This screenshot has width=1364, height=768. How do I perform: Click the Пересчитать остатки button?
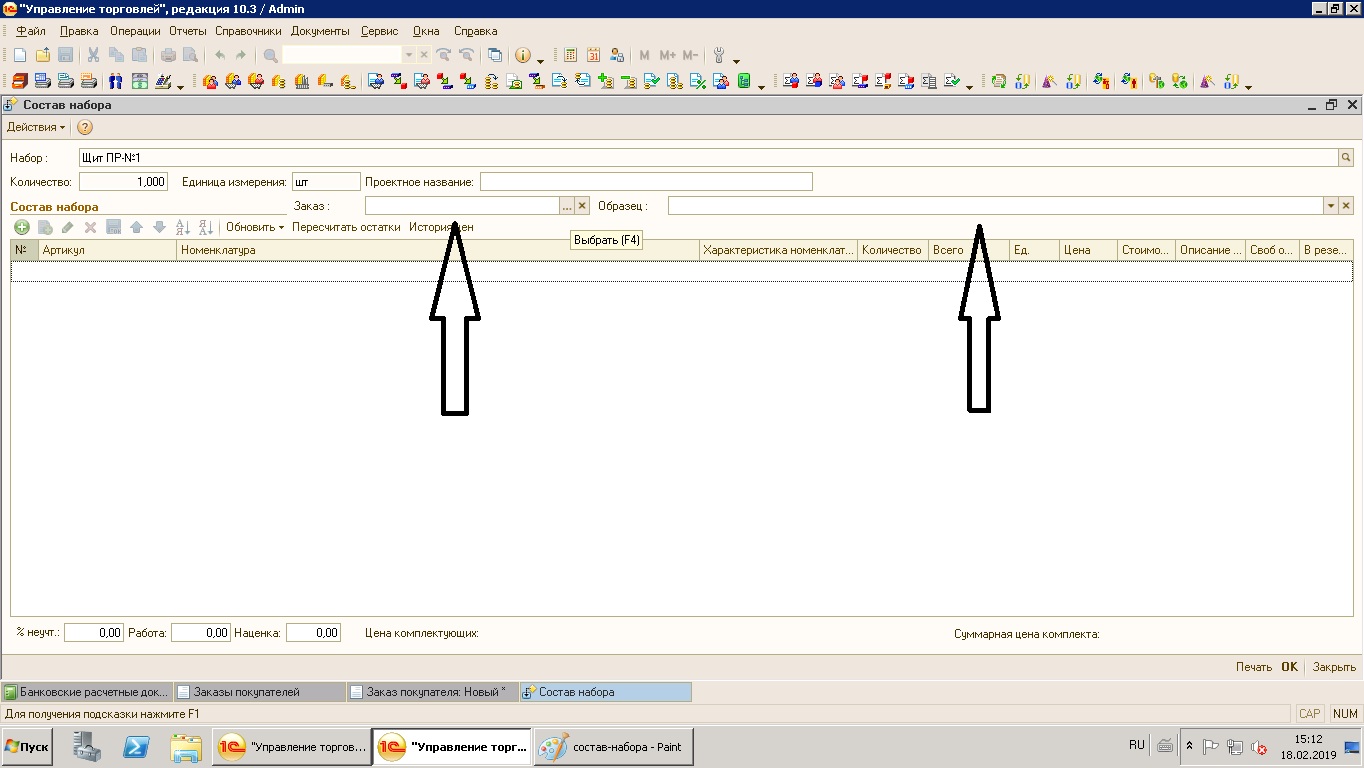coord(346,227)
